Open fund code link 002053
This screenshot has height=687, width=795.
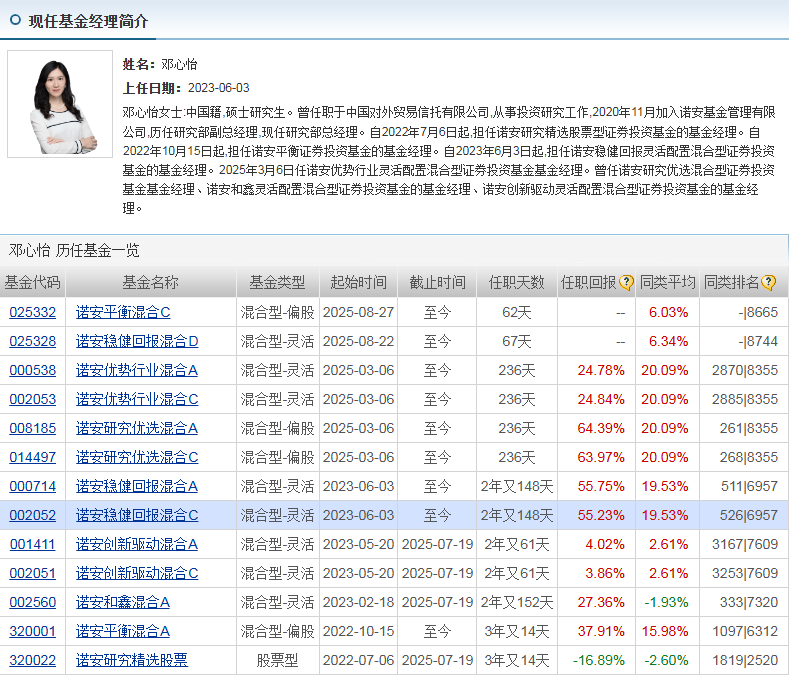(x=32, y=399)
